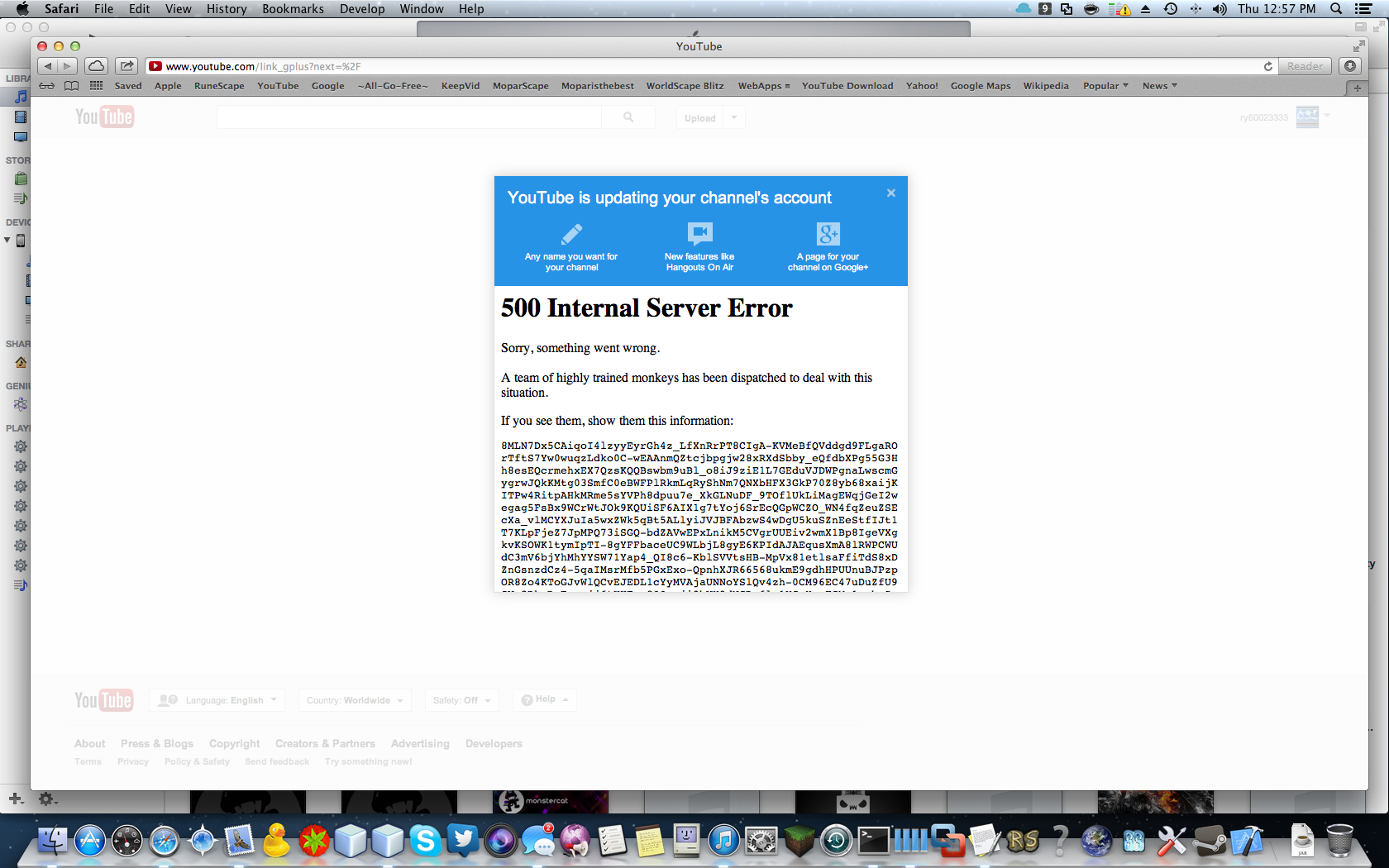The width and height of the screenshot is (1389, 868).
Task: Click in the YouTube search field
Action: click(x=409, y=117)
